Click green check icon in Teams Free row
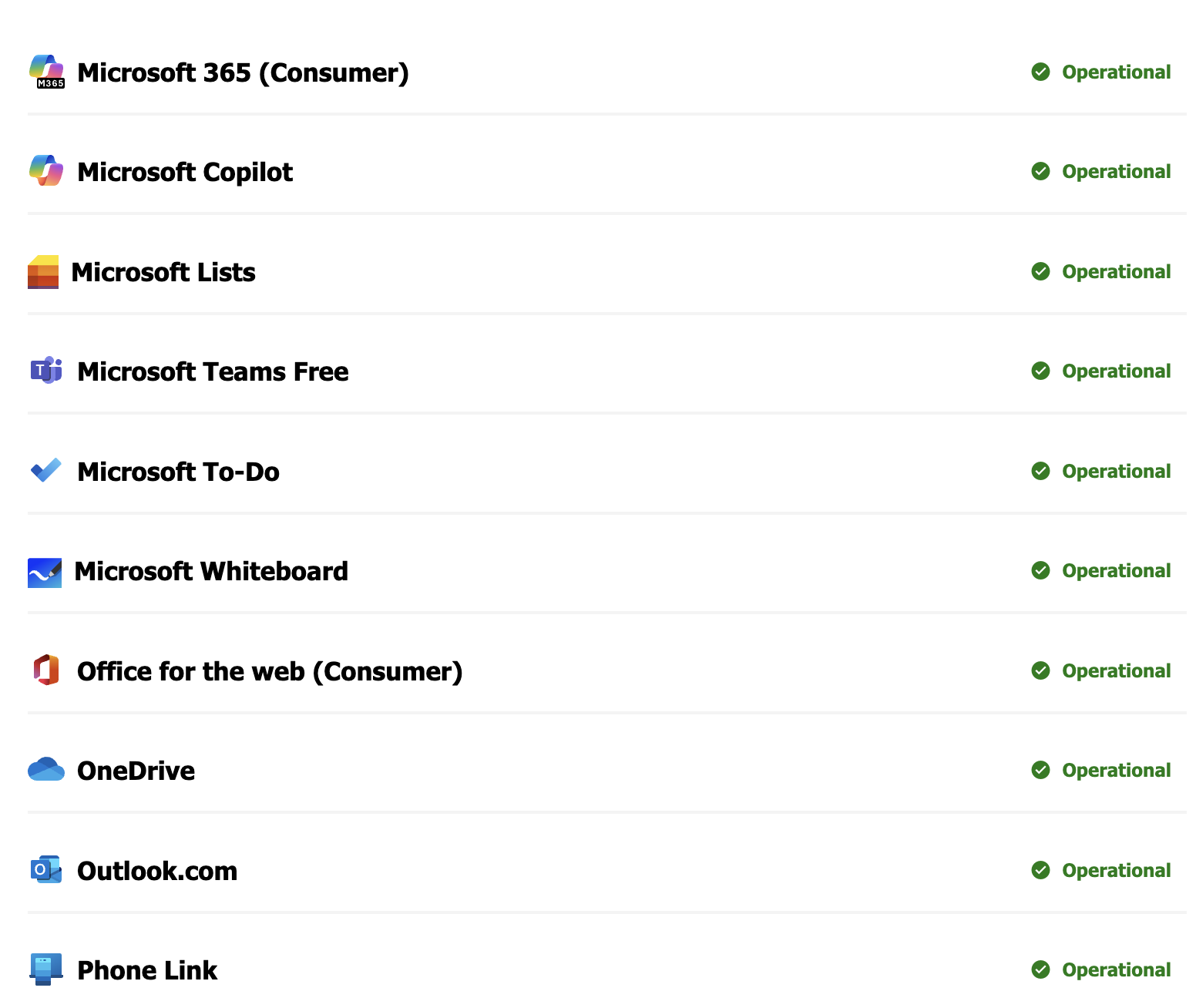 (1040, 371)
